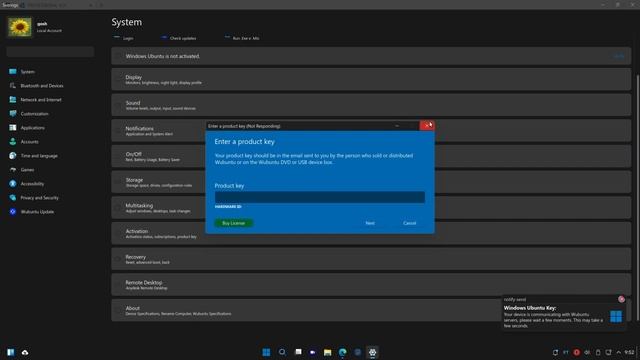
Task: Open Applications section
Action: (x=27, y=128)
